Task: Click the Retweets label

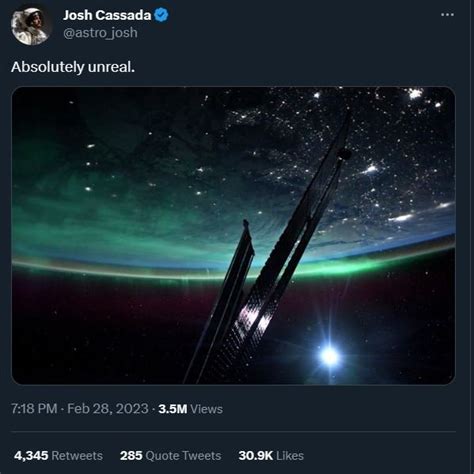Action: tap(77, 455)
